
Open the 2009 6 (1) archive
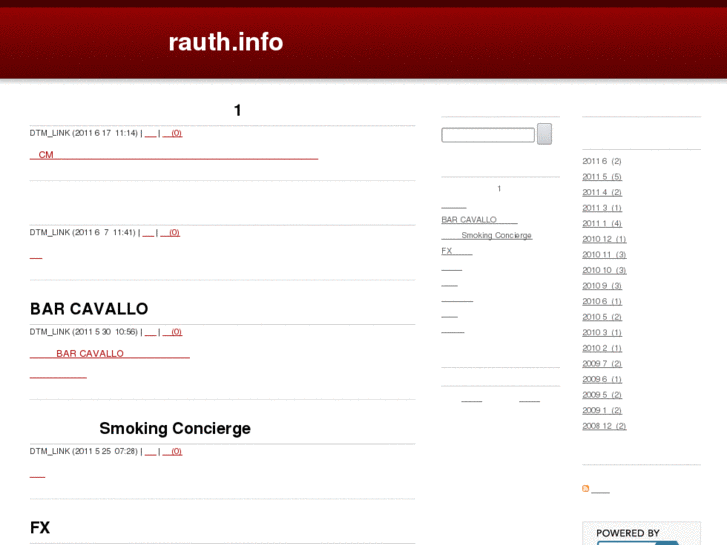(602, 379)
